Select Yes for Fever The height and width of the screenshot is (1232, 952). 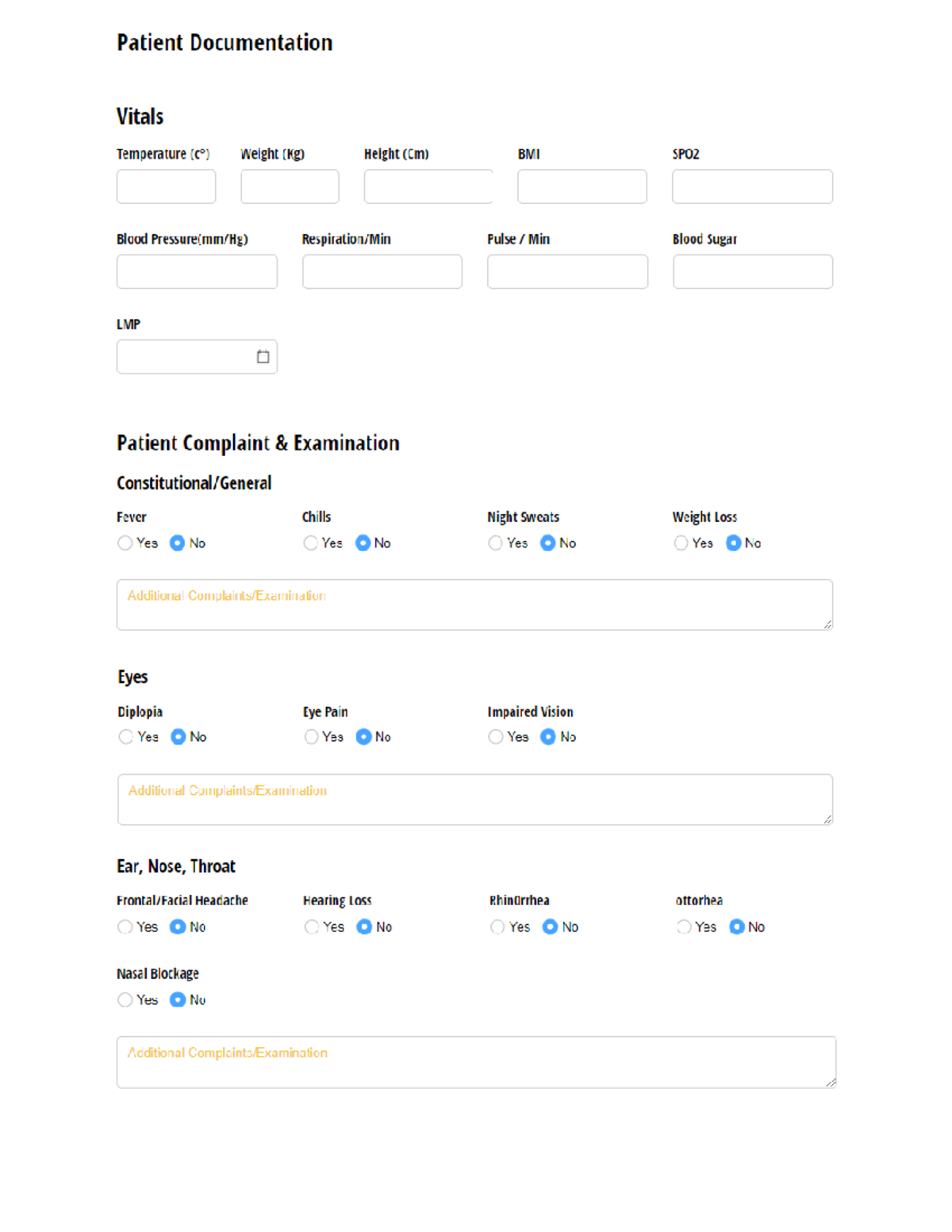125,543
